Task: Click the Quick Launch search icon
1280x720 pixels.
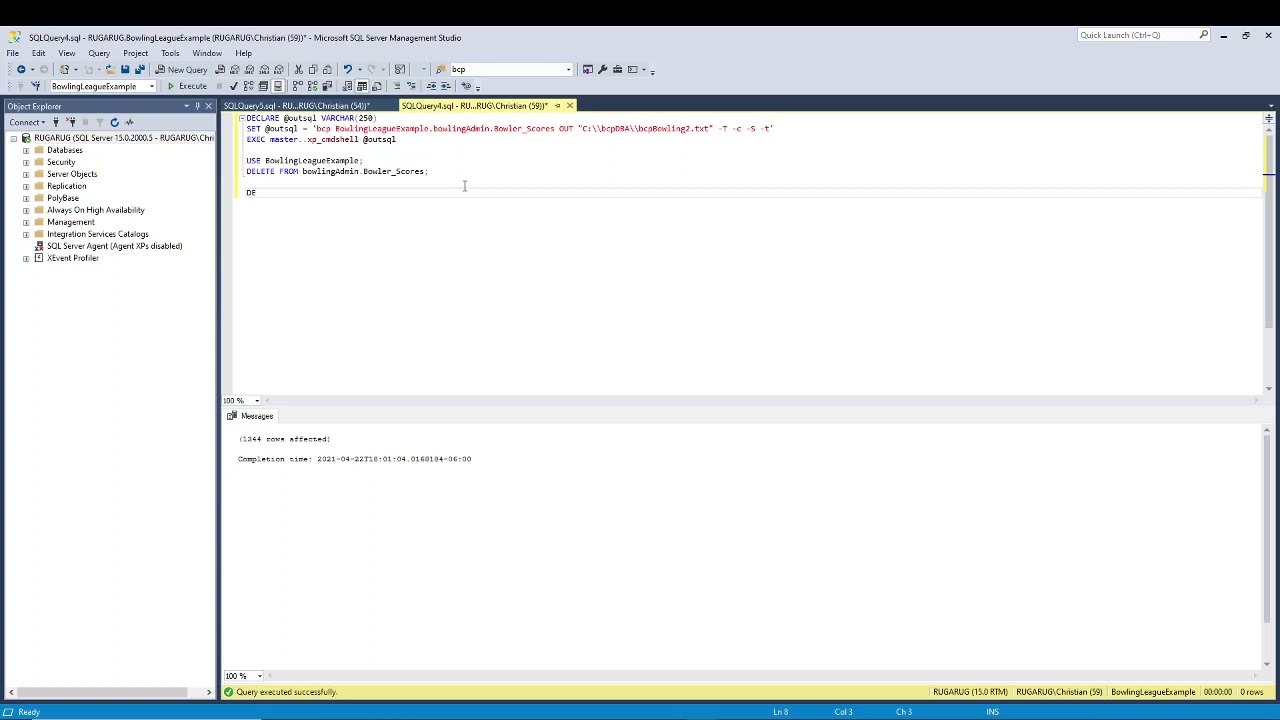Action: pyautogui.click(x=1203, y=35)
